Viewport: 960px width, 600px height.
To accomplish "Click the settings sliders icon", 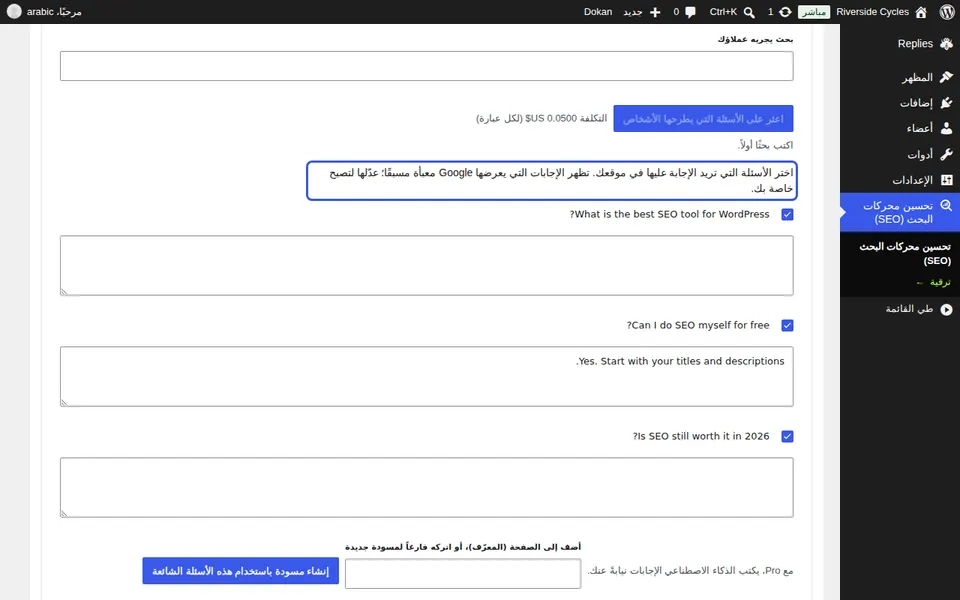I will [947, 180].
